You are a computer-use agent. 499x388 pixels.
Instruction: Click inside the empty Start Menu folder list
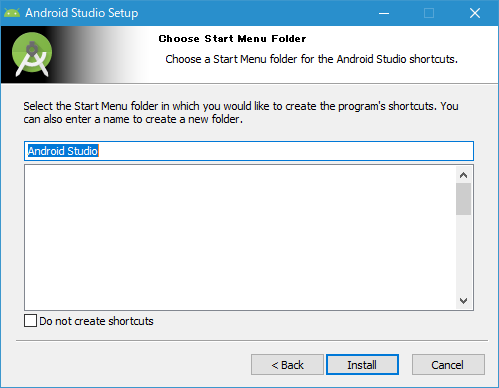point(240,238)
